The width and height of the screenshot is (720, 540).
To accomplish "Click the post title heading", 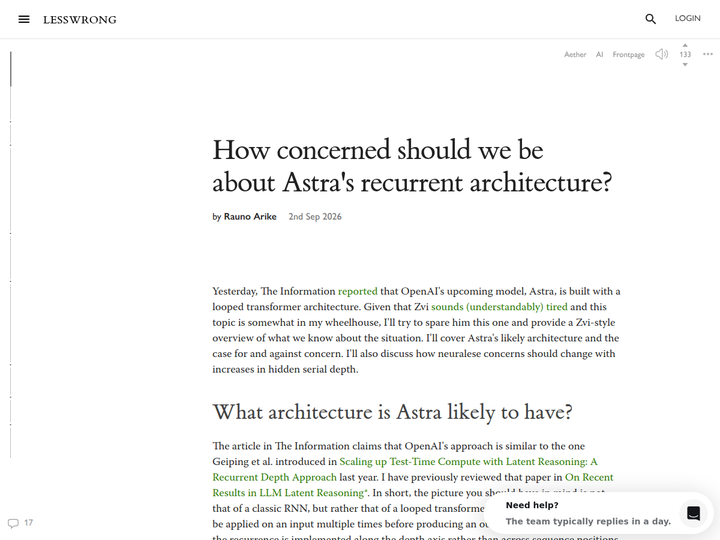I will coord(412,166).
